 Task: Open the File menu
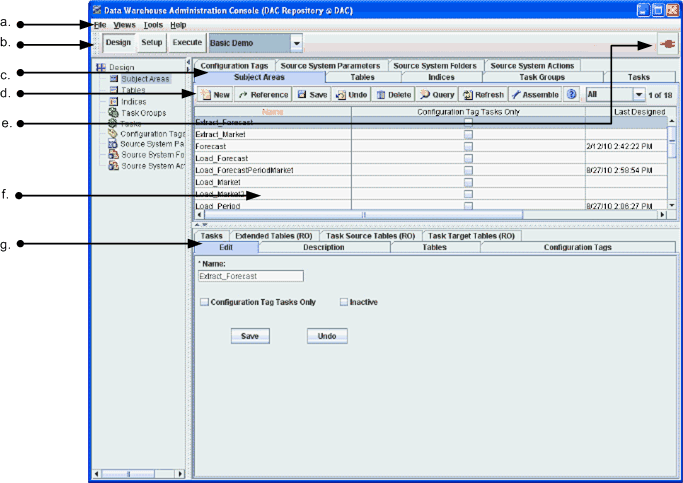(100, 25)
